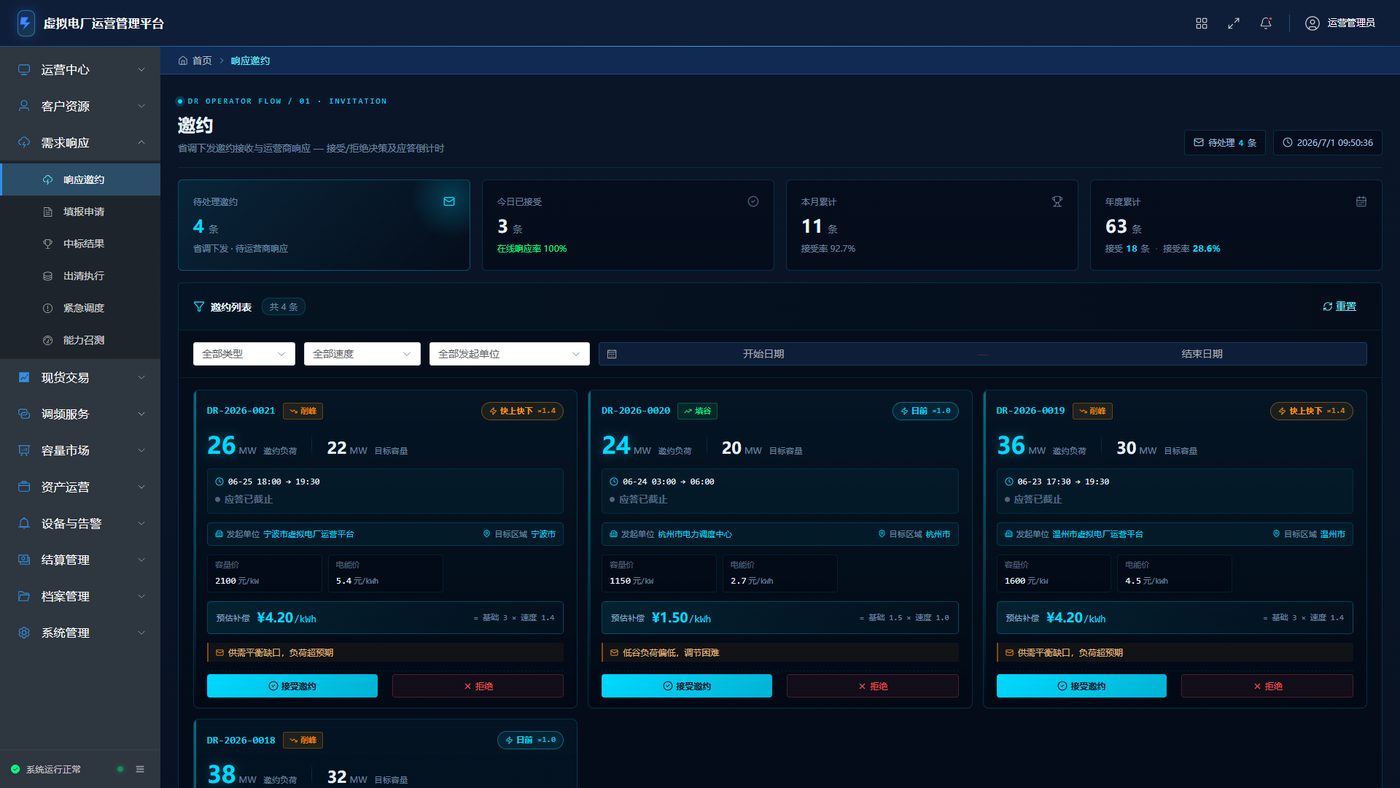Expand the 容量市场 sidebar section

[80, 450]
